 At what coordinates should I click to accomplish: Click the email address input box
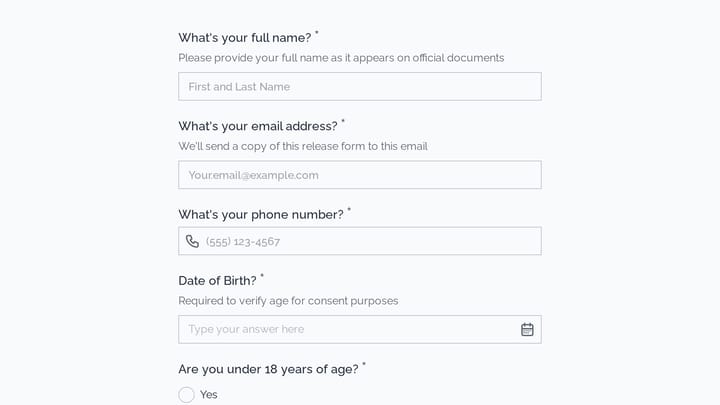click(x=360, y=174)
